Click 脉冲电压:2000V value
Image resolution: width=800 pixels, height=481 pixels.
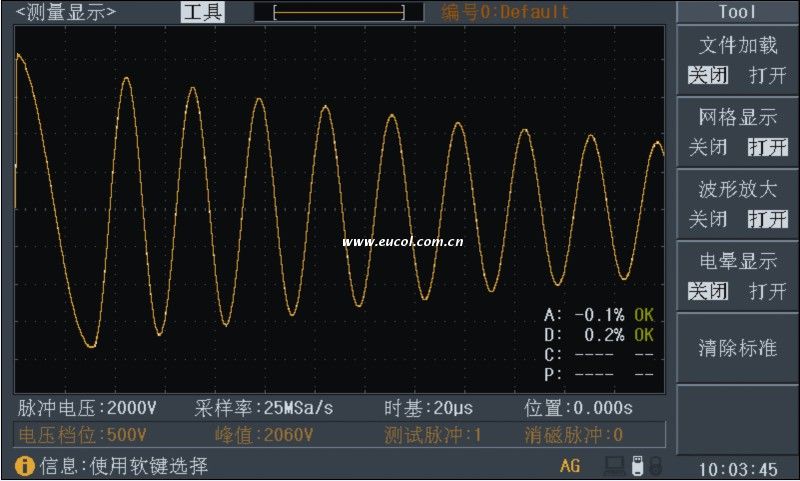pos(87,408)
